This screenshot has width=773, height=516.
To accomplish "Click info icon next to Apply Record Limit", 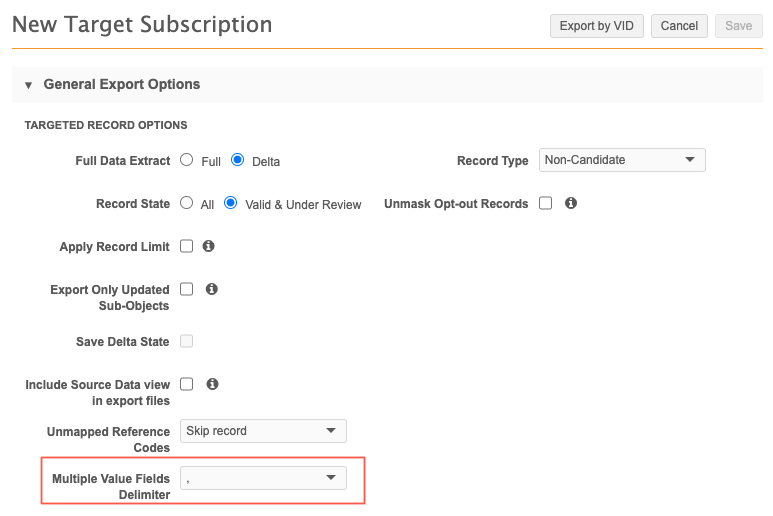I will 209,246.
